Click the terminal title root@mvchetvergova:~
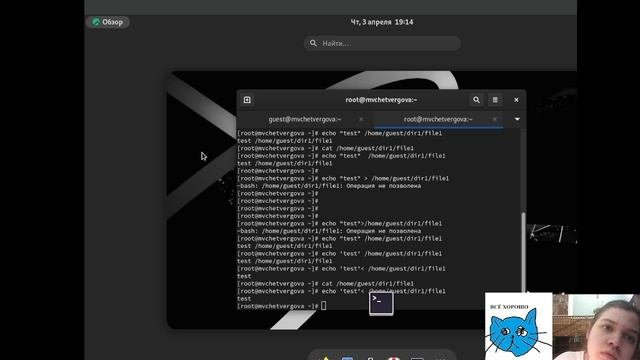Viewport: 640px width, 360px height. click(x=381, y=100)
